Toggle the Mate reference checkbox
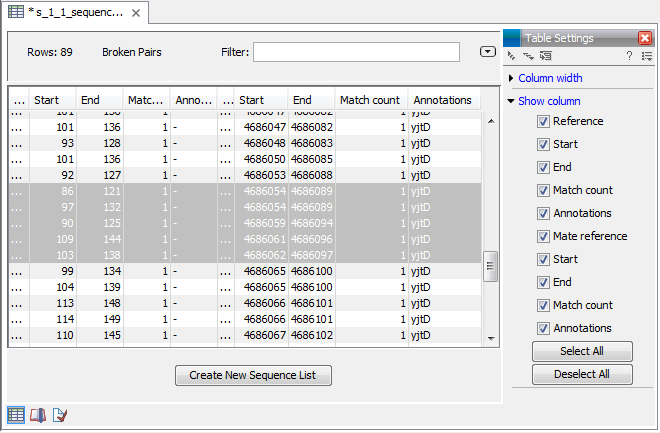Screen dimensions: 660x433 (543, 236)
